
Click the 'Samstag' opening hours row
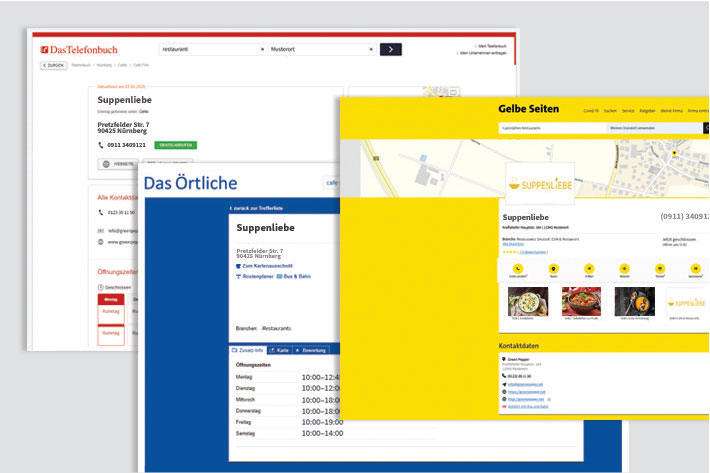(x=289, y=434)
